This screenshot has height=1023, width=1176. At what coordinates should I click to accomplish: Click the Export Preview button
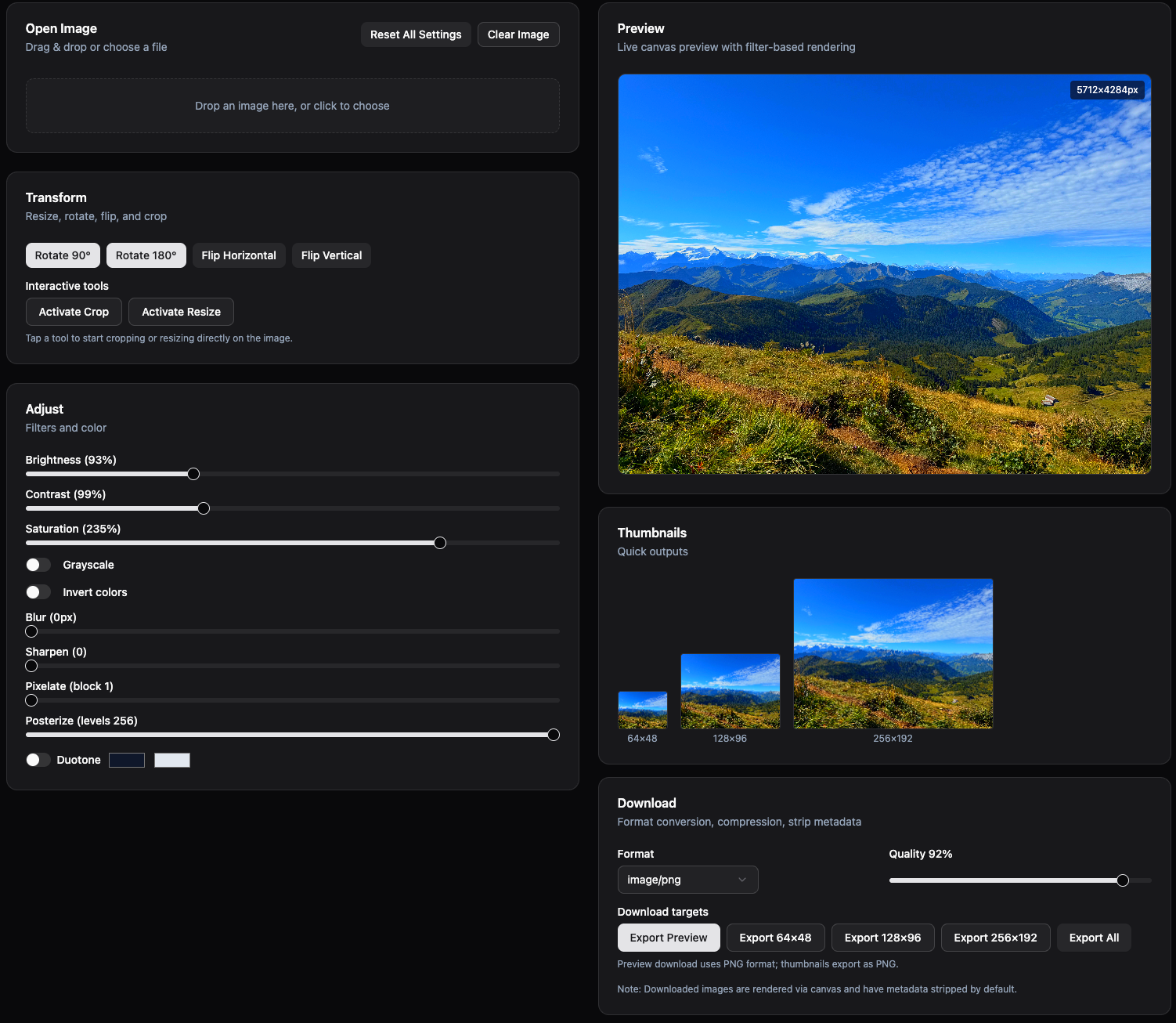click(x=669, y=937)
